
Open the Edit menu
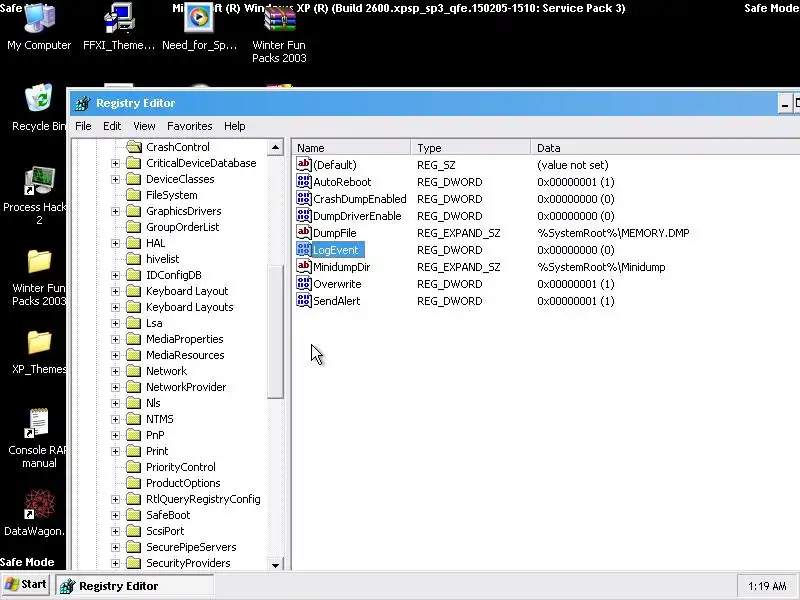click(112, 126)
